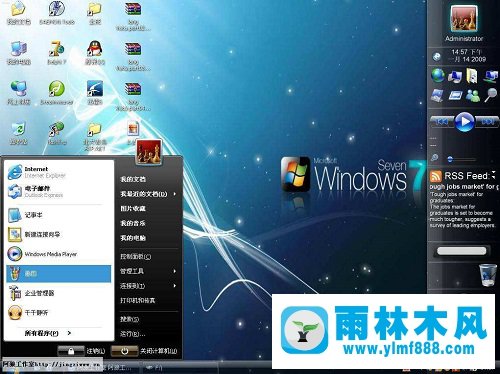Click the folder icon in sidebar launcher
The width and height of the screenshot is (500, 374).
point(472,76)
